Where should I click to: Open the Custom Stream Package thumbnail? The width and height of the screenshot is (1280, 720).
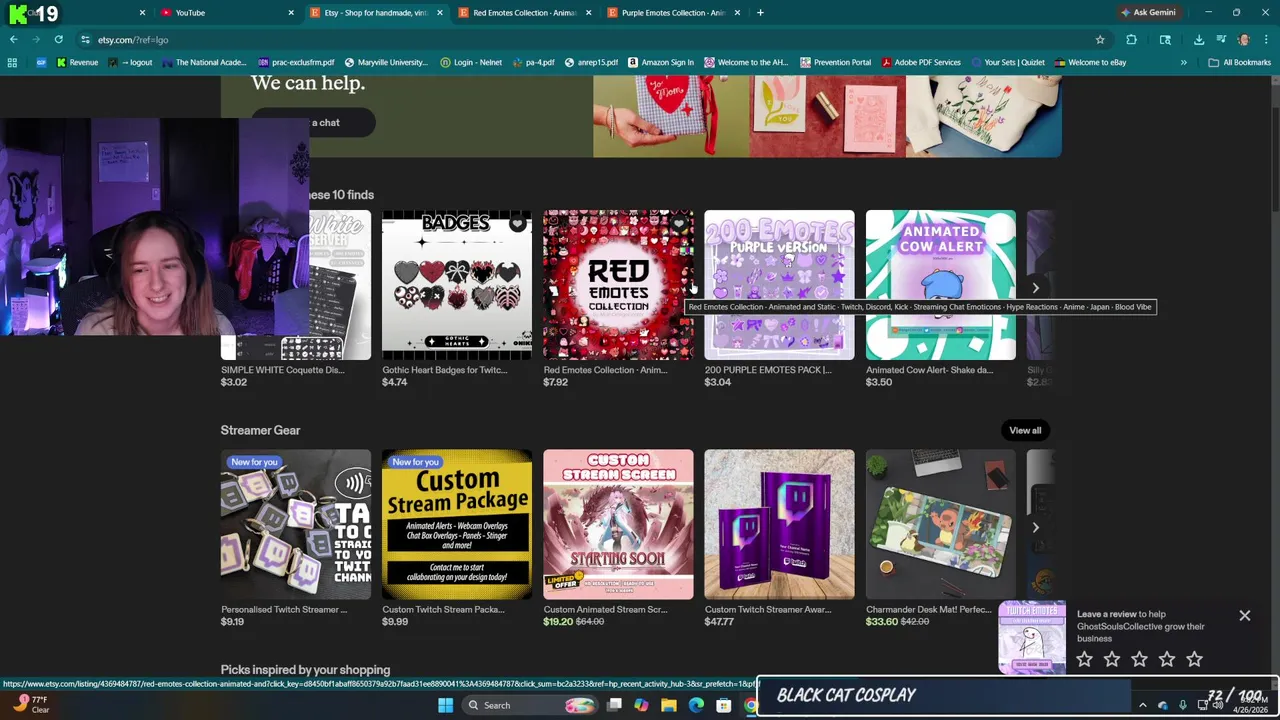pyautogui.click(x=456, y=525)
